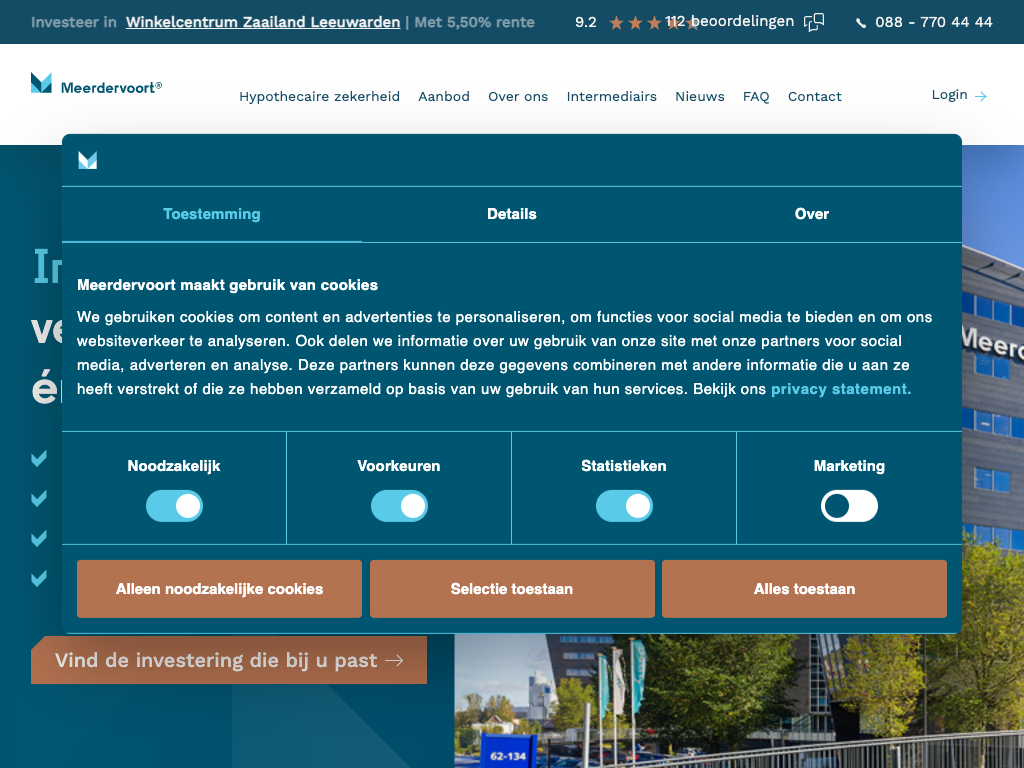The width and height of the screenshot is (1024, 768).
Task: Open Hypothecaire zekerheid menu item
Action: (319, 97)
